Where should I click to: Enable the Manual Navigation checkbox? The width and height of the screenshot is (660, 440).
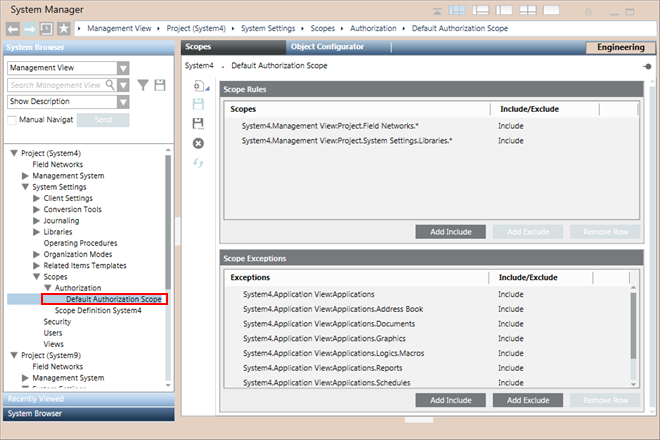(x=12, y=119)
